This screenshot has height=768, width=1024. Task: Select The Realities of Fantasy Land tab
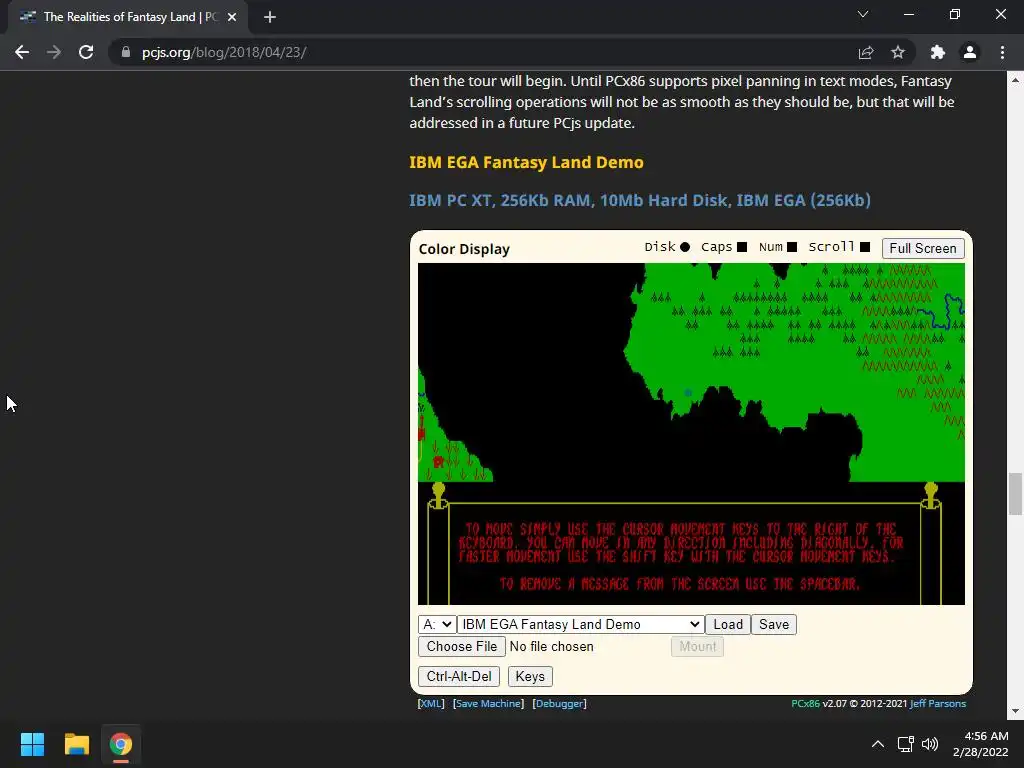pyautogui.click(x=127, y=17)
